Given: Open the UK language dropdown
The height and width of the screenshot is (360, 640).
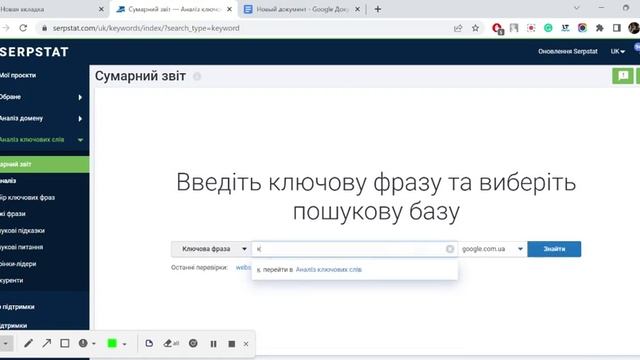Looking at the screenshot, I should point(618,51).
